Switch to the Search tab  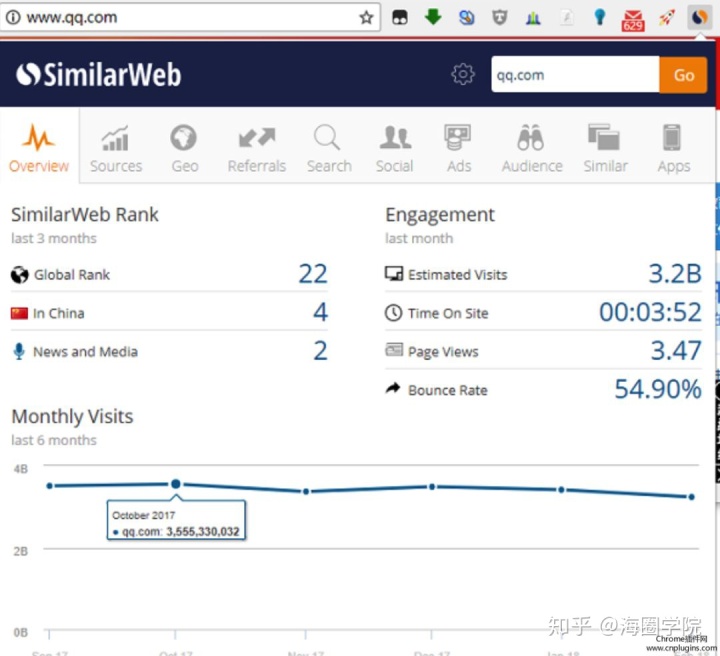click(x=329, y=148)
